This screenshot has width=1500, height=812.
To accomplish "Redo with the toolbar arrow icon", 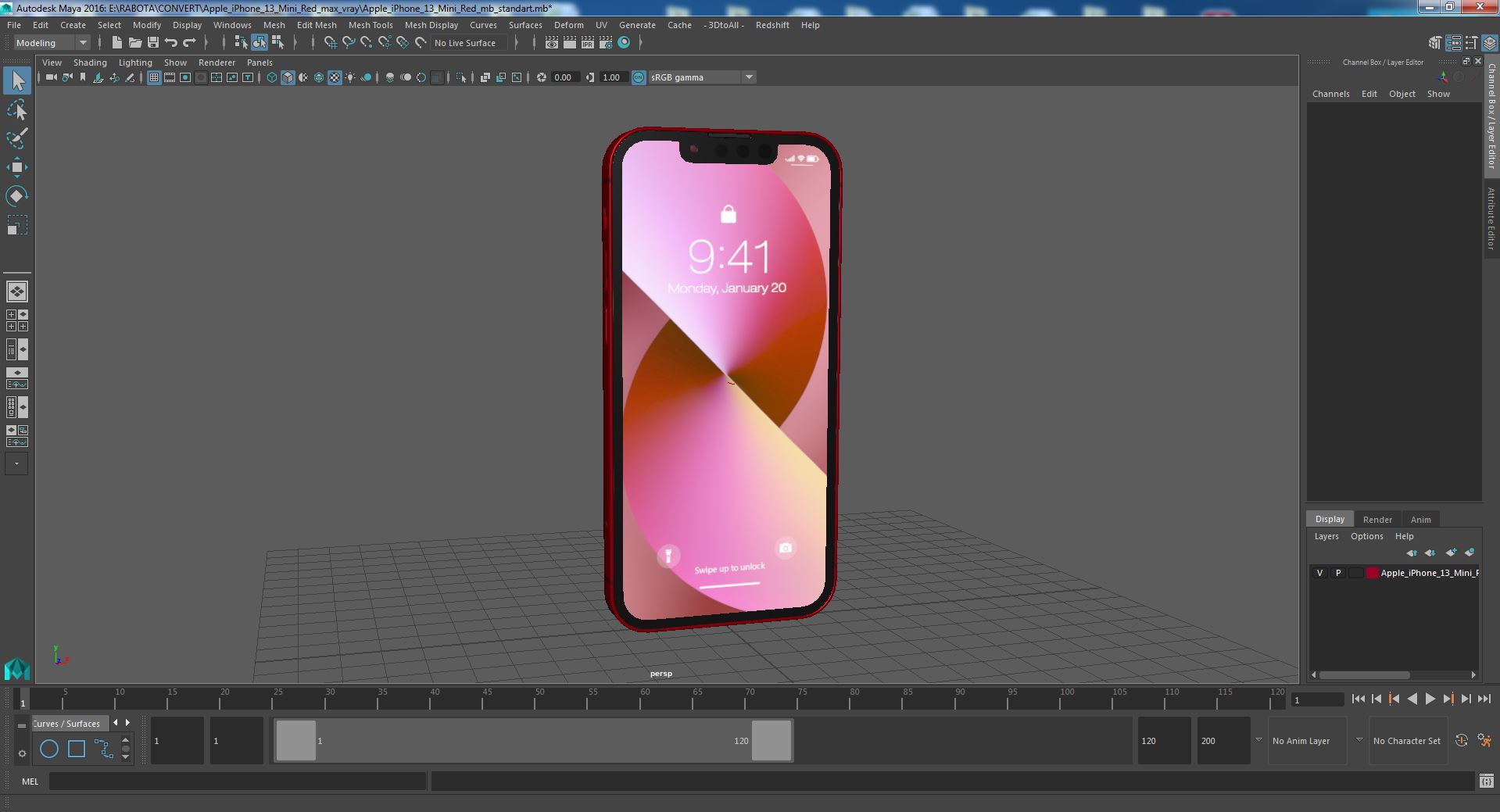I will [189, 43].
